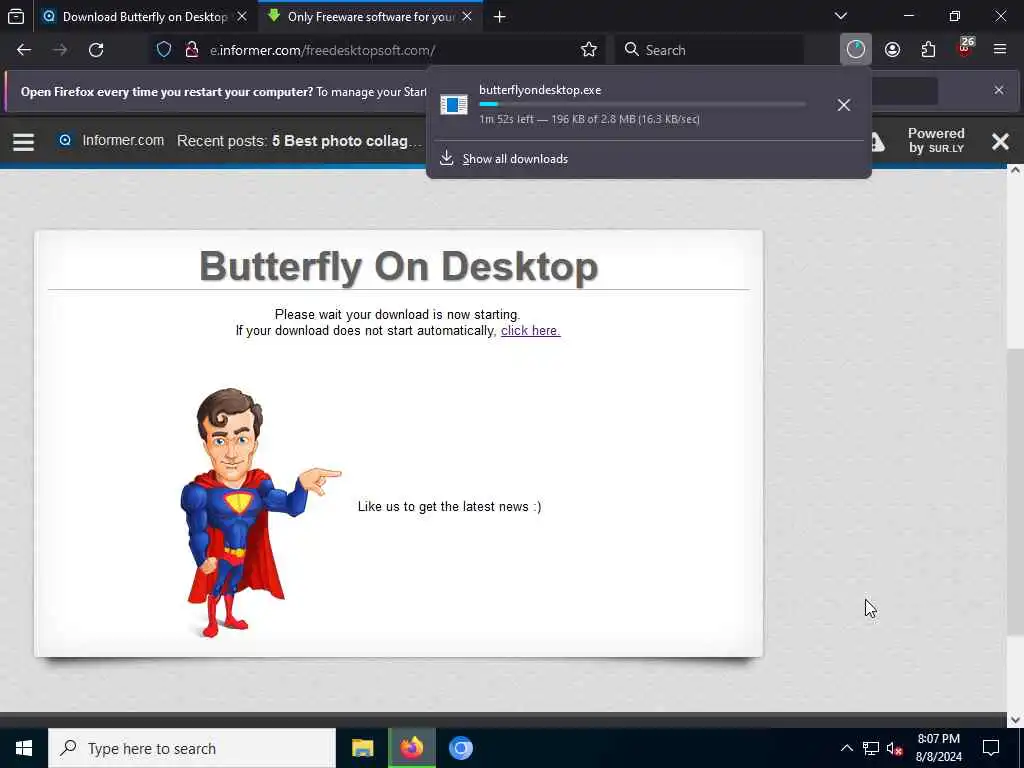Click the butterflyondesktop.exe file icon
Screen dimensions: 1024x768
click(x=454, y=104)
